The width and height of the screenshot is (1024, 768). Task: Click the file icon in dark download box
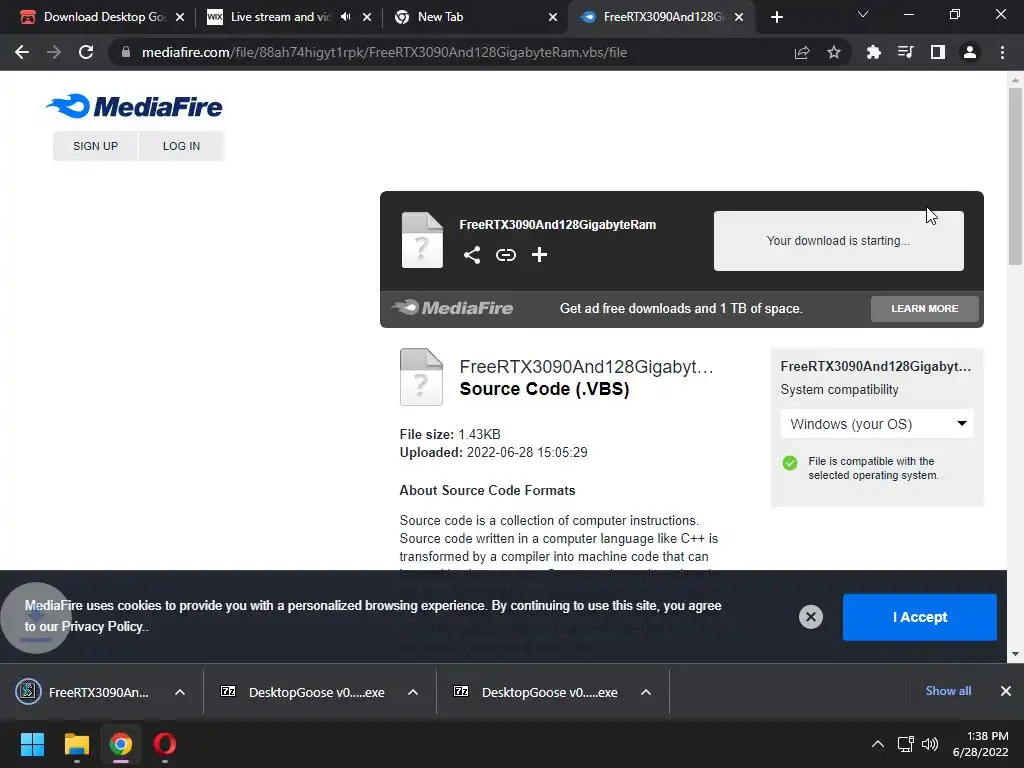(x=422, y=240)
